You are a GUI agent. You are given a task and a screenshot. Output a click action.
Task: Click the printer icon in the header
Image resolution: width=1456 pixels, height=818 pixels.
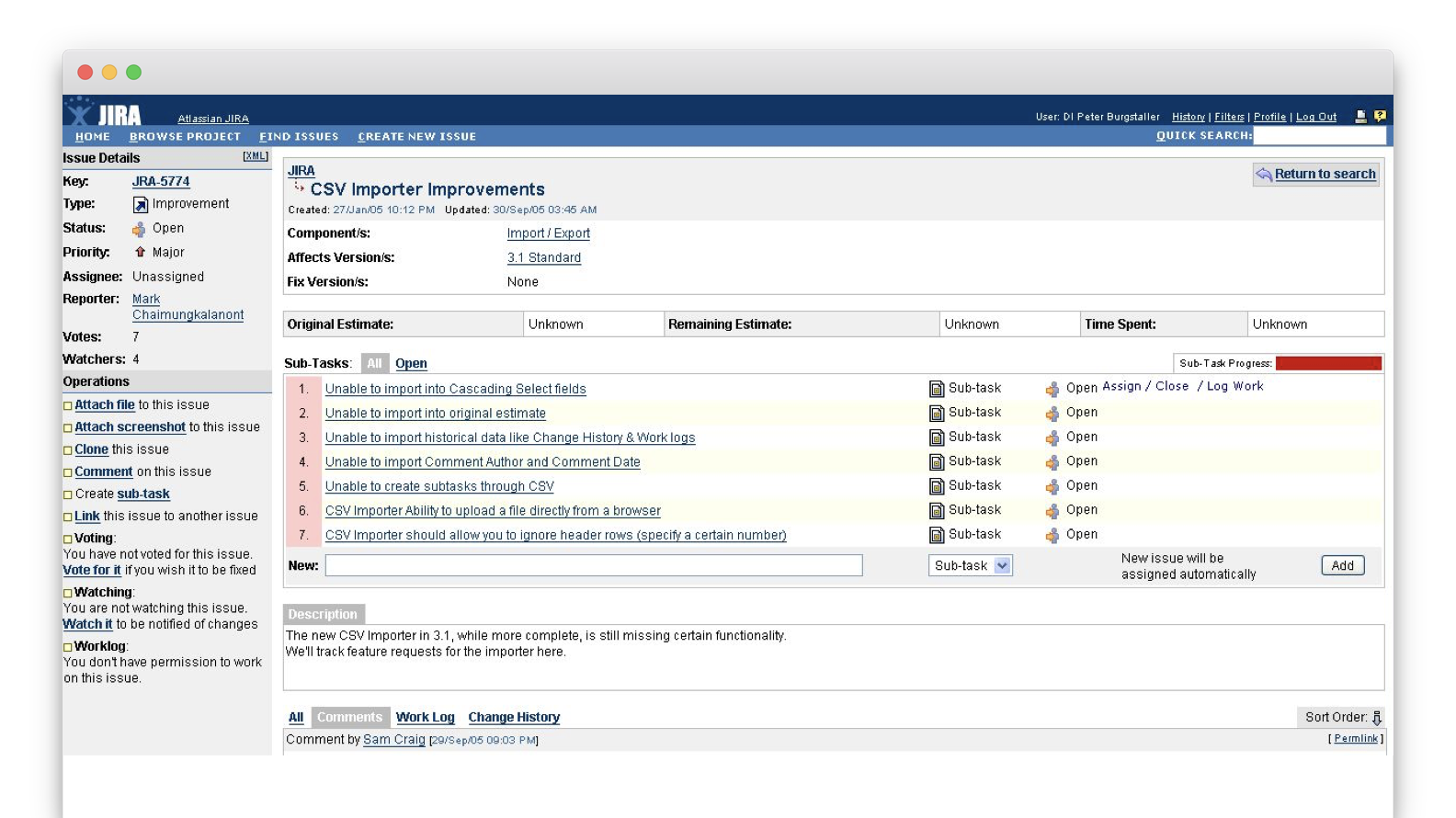pos(1360,117)
